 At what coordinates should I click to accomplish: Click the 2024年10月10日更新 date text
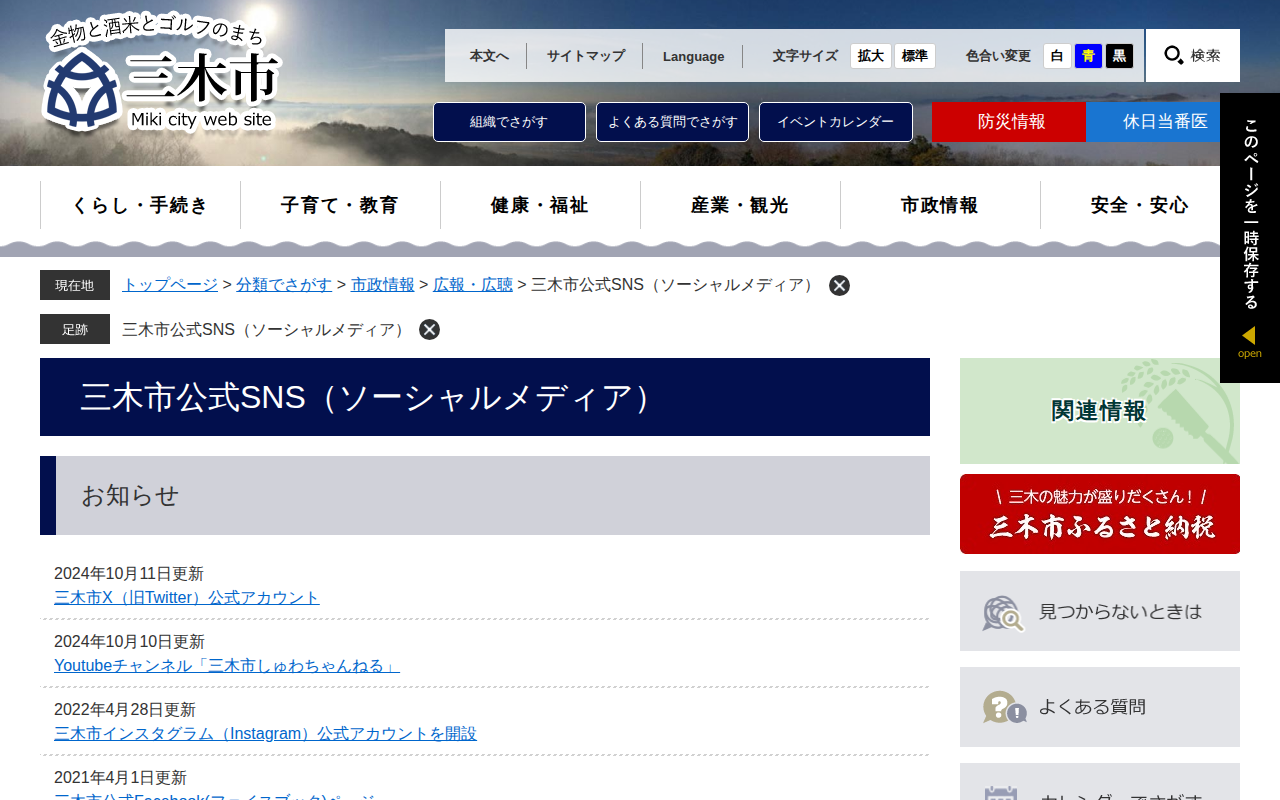click(129, 642)
